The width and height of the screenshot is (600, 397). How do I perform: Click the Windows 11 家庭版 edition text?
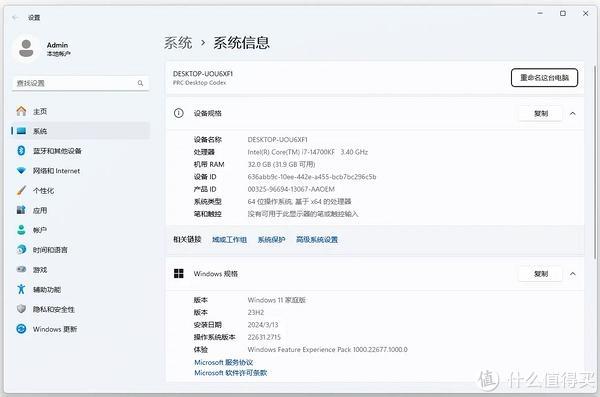click(277, 300)
